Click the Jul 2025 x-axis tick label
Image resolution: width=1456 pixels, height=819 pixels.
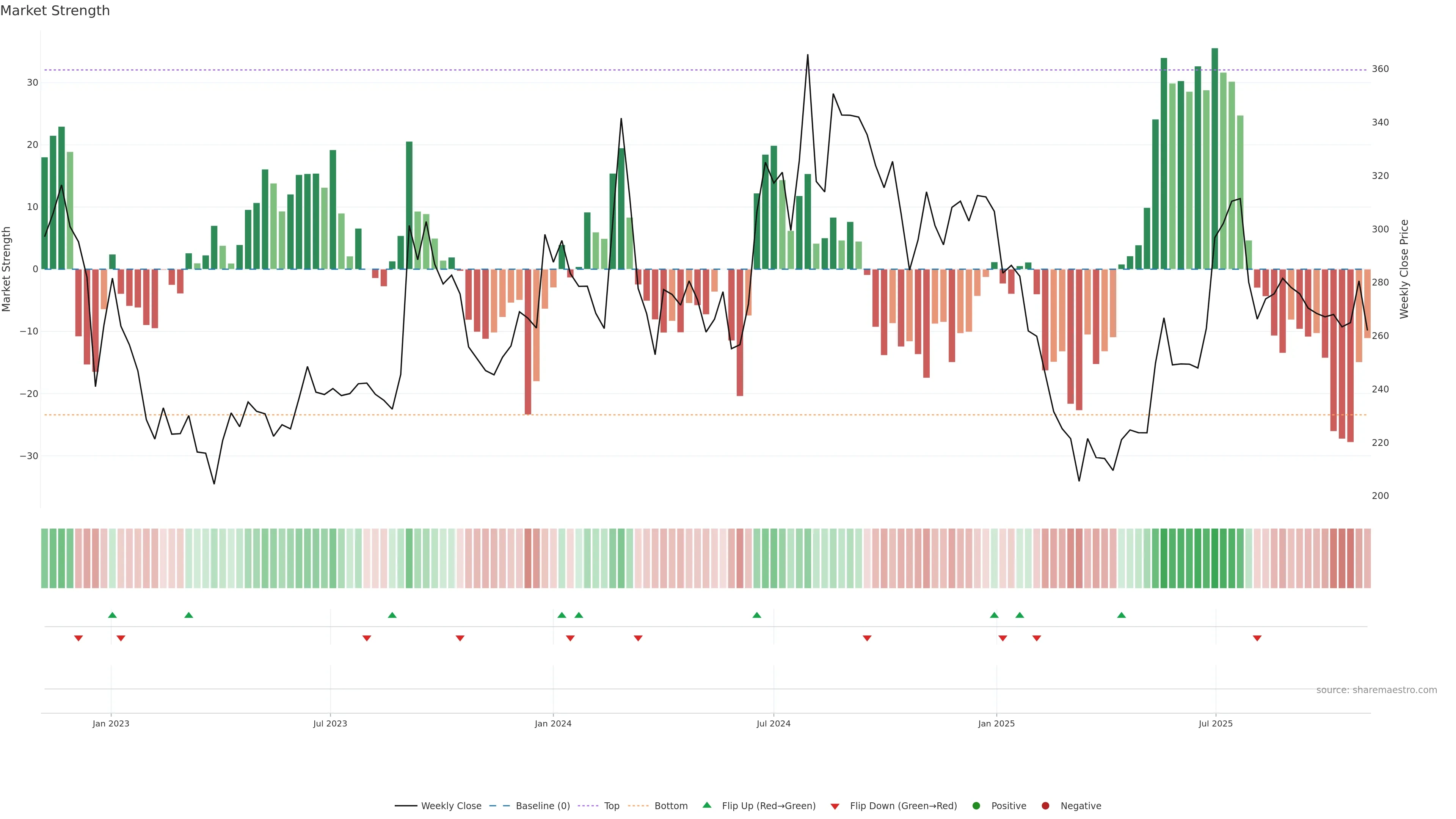1215,723
